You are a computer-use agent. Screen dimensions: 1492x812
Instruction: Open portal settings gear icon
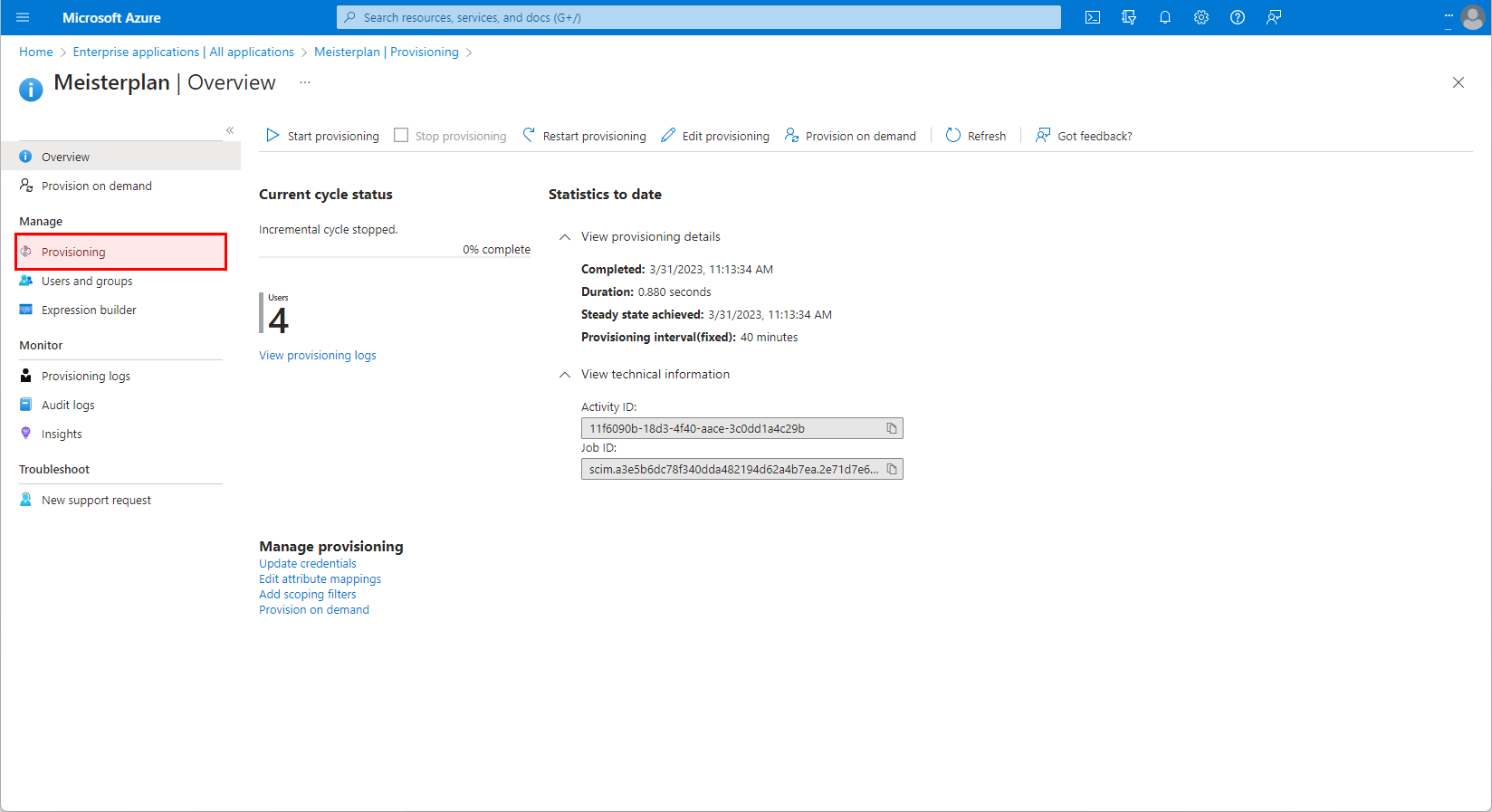point(1201,17)
